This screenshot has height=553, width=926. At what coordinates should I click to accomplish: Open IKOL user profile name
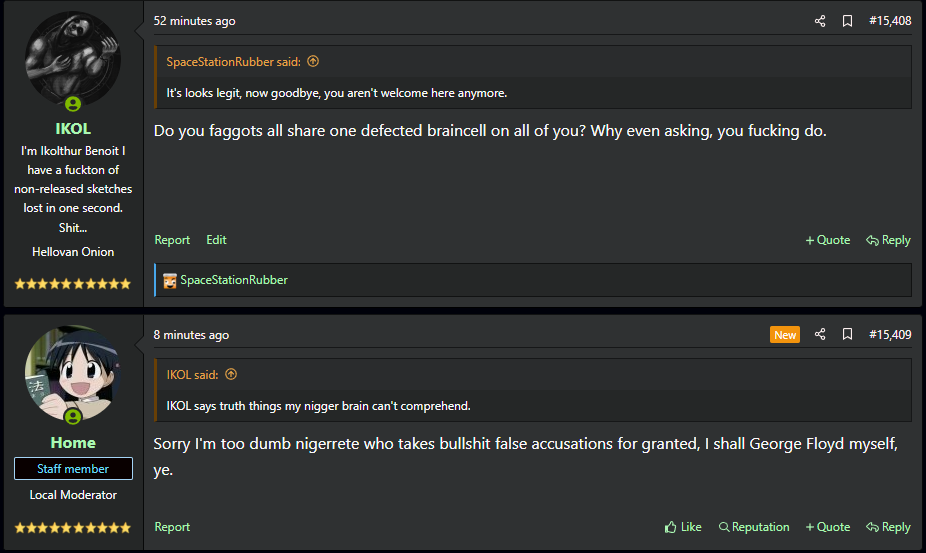73,129
